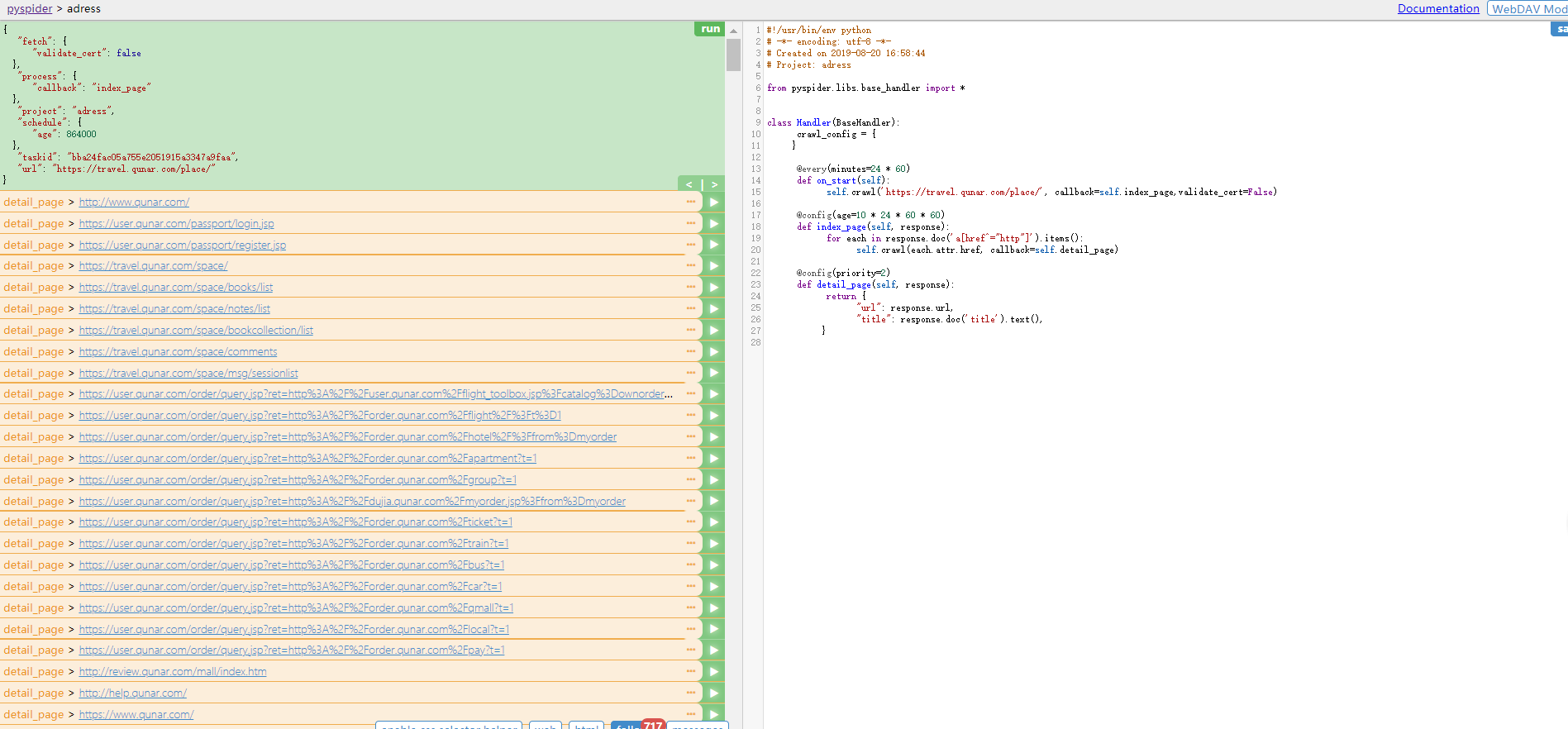Switch to the web tab

coord(545,726)
